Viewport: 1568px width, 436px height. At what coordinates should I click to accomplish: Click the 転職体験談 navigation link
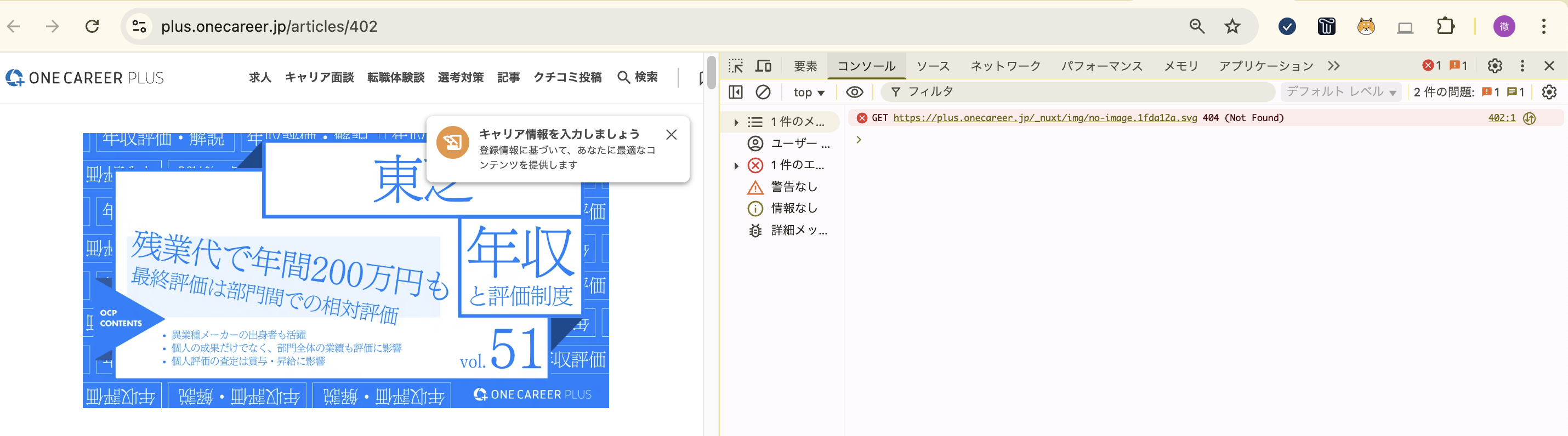396,77
